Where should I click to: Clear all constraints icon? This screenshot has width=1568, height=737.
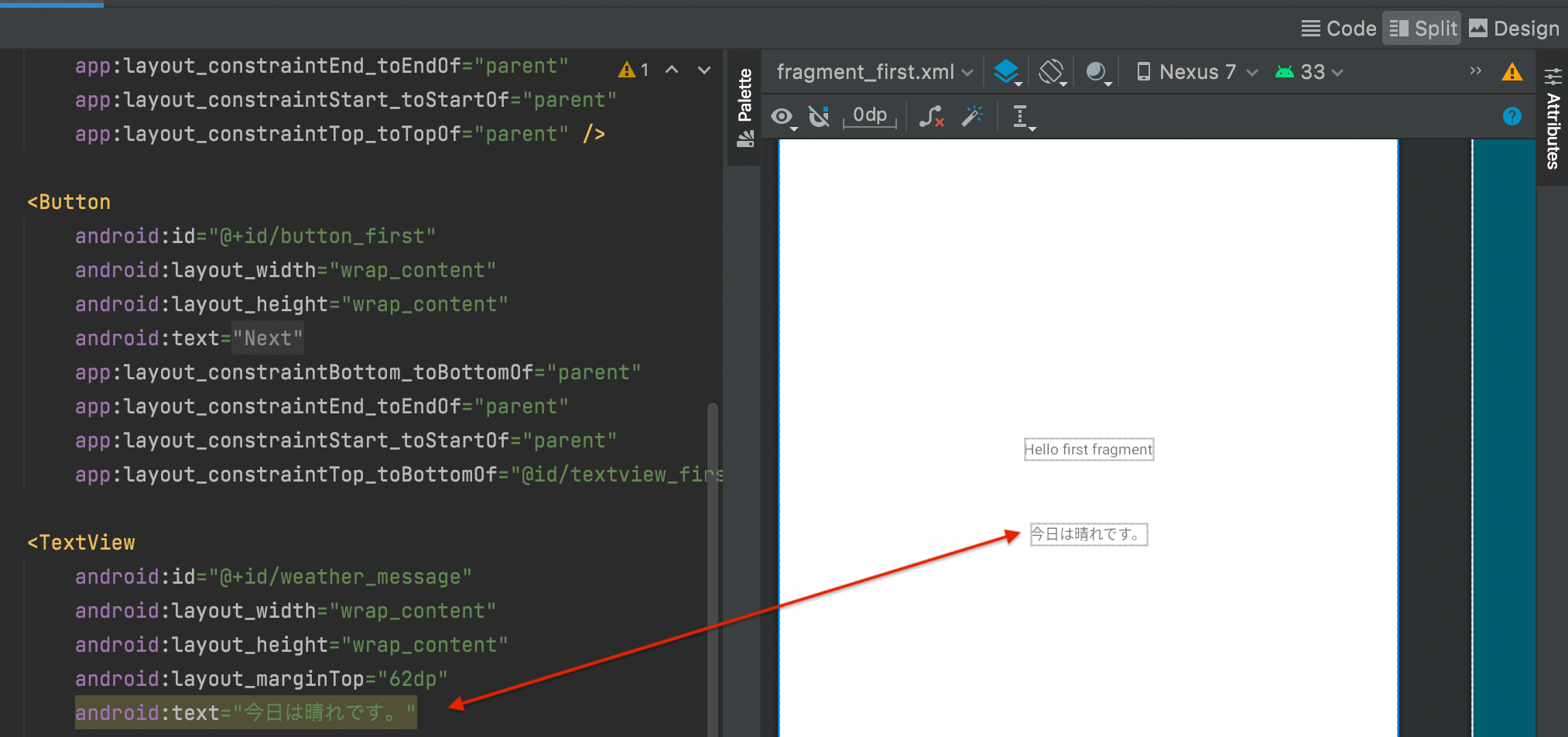click(932, 116)
